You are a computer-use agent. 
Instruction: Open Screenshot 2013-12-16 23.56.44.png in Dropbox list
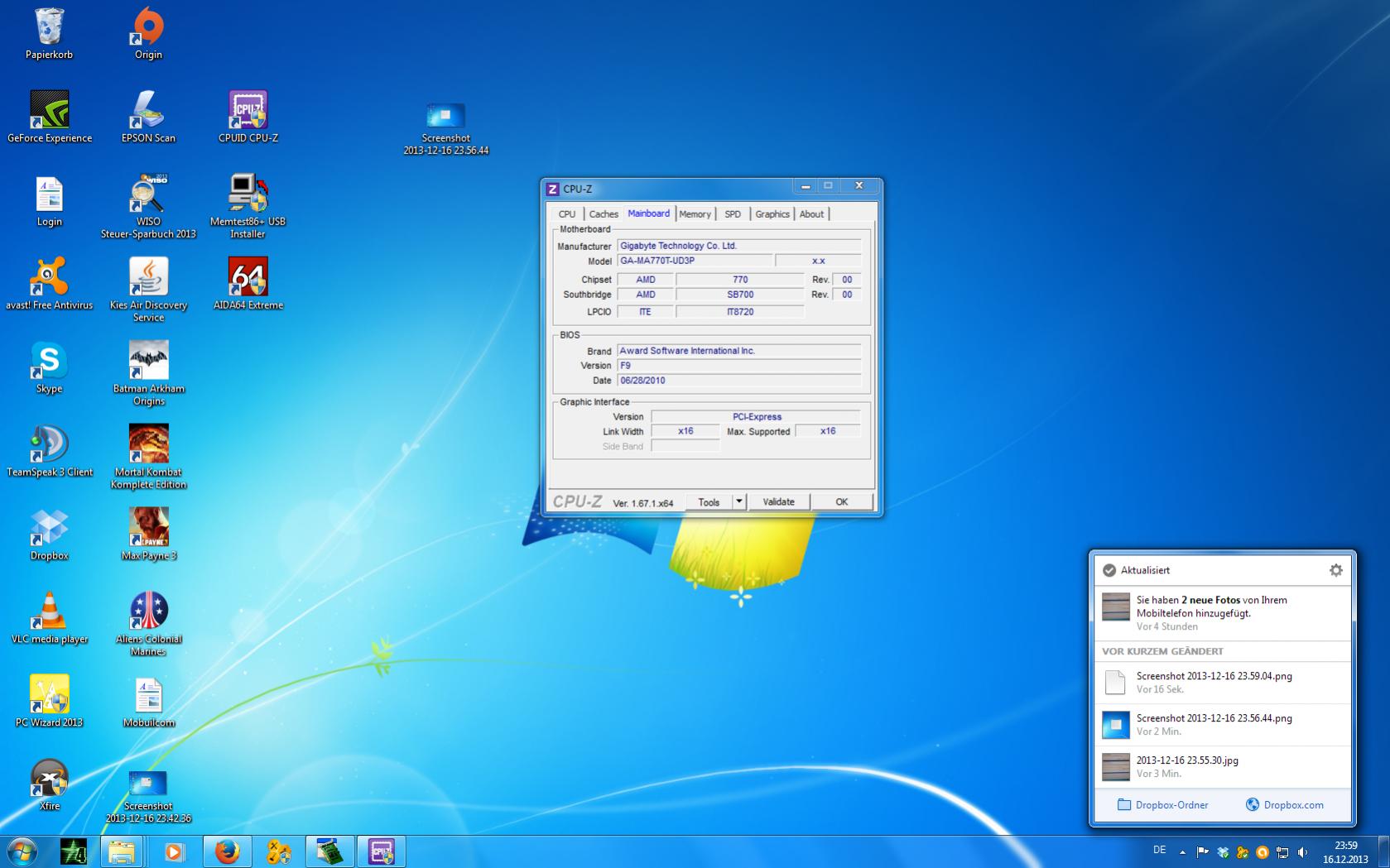(1222, 725)
